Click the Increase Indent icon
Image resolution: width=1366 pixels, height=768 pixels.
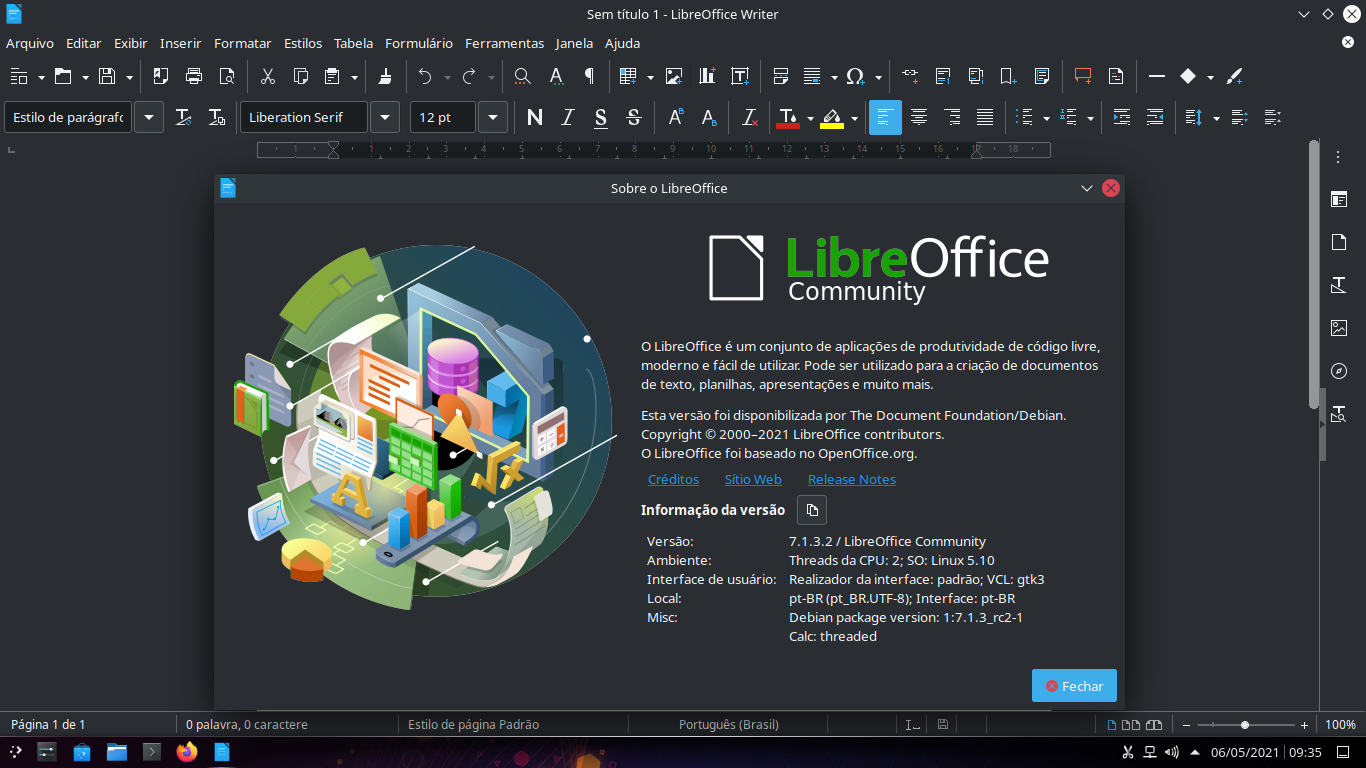tap(1122, 118)
